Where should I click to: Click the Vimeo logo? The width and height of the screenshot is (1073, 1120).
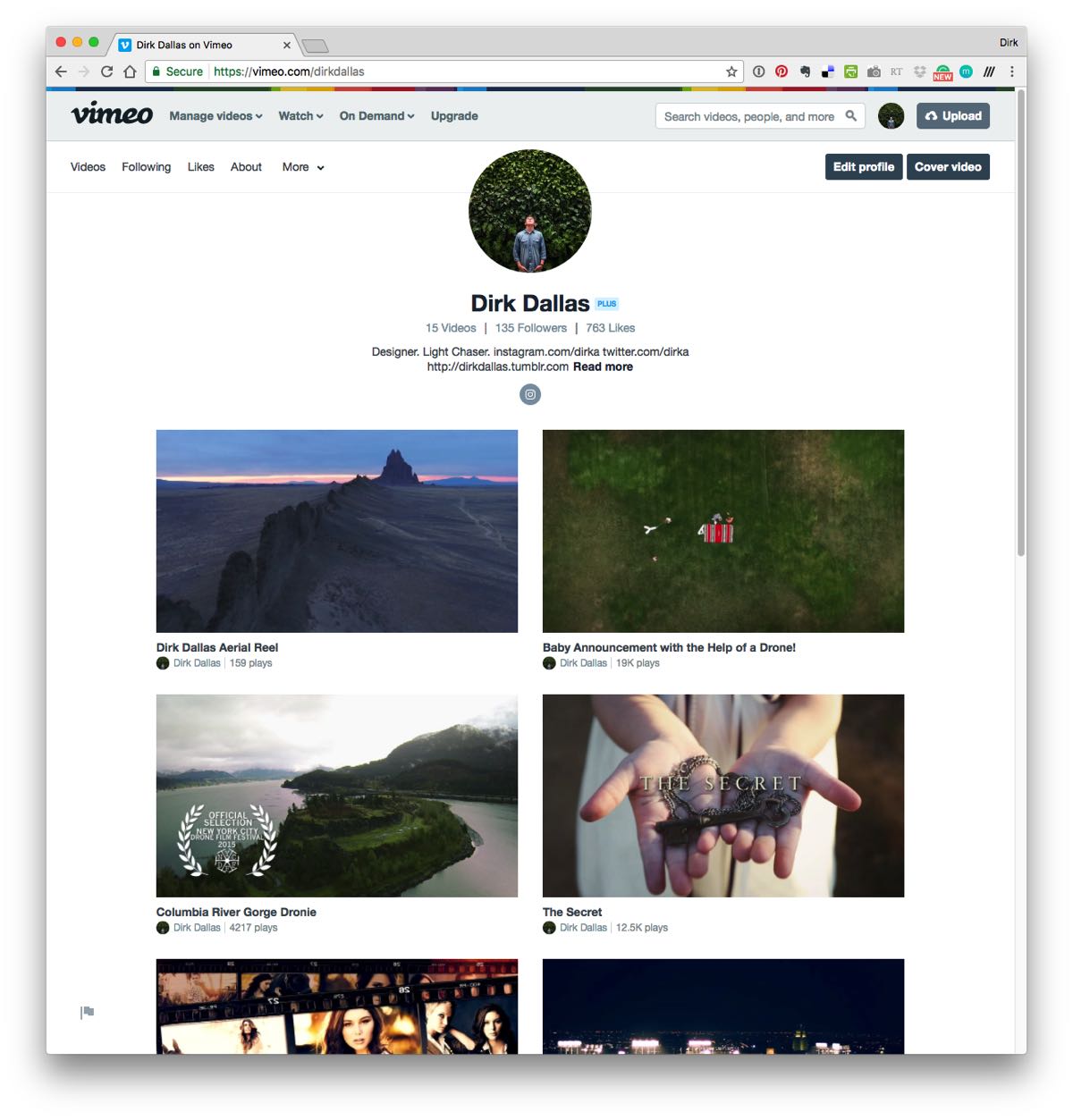pyautogui.click(x=112, y=114)
